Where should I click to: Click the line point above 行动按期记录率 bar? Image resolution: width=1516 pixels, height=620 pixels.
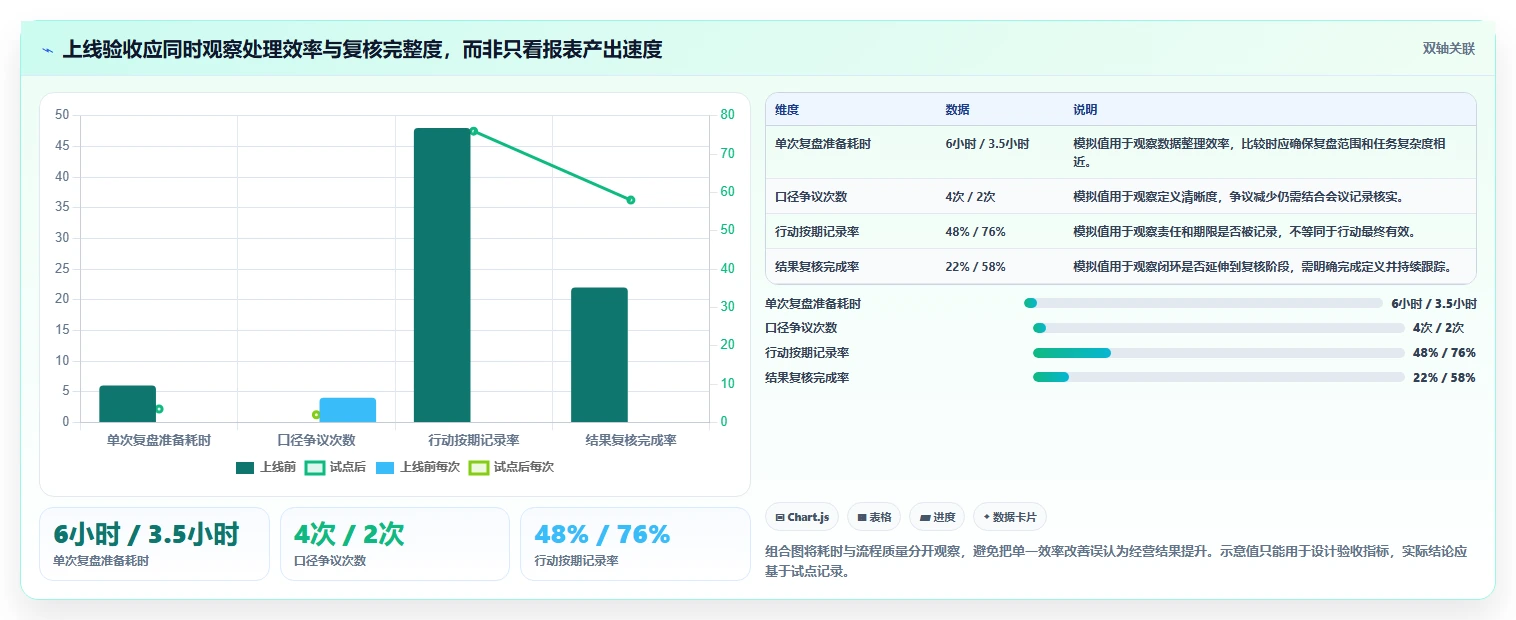[x=473, y=131]
